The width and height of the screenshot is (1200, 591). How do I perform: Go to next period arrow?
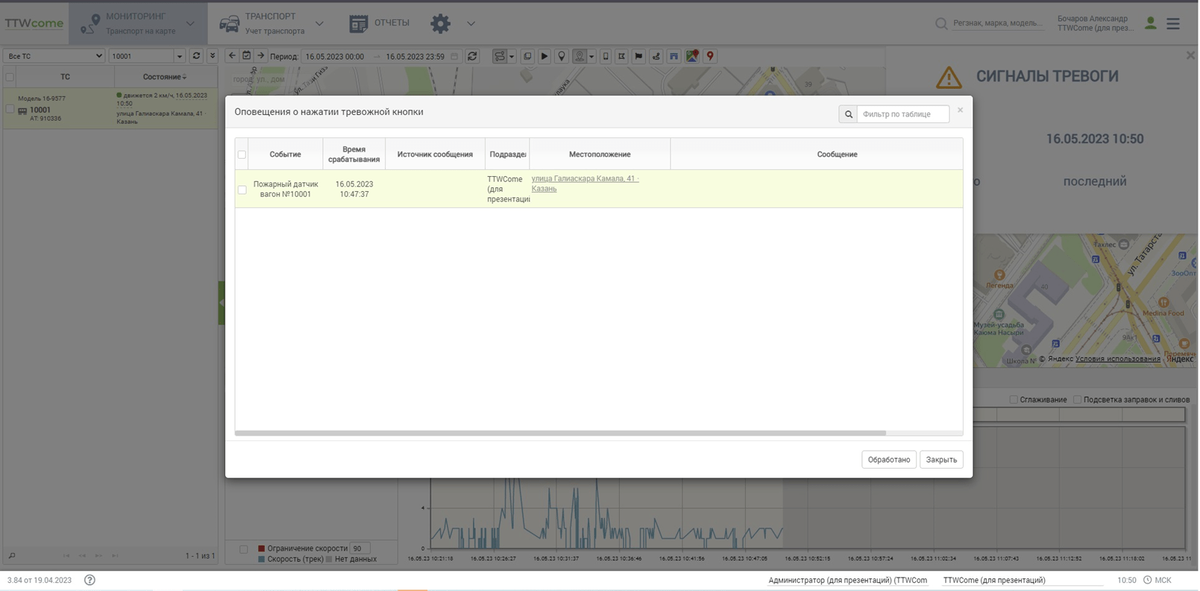[x=260, y=56]
